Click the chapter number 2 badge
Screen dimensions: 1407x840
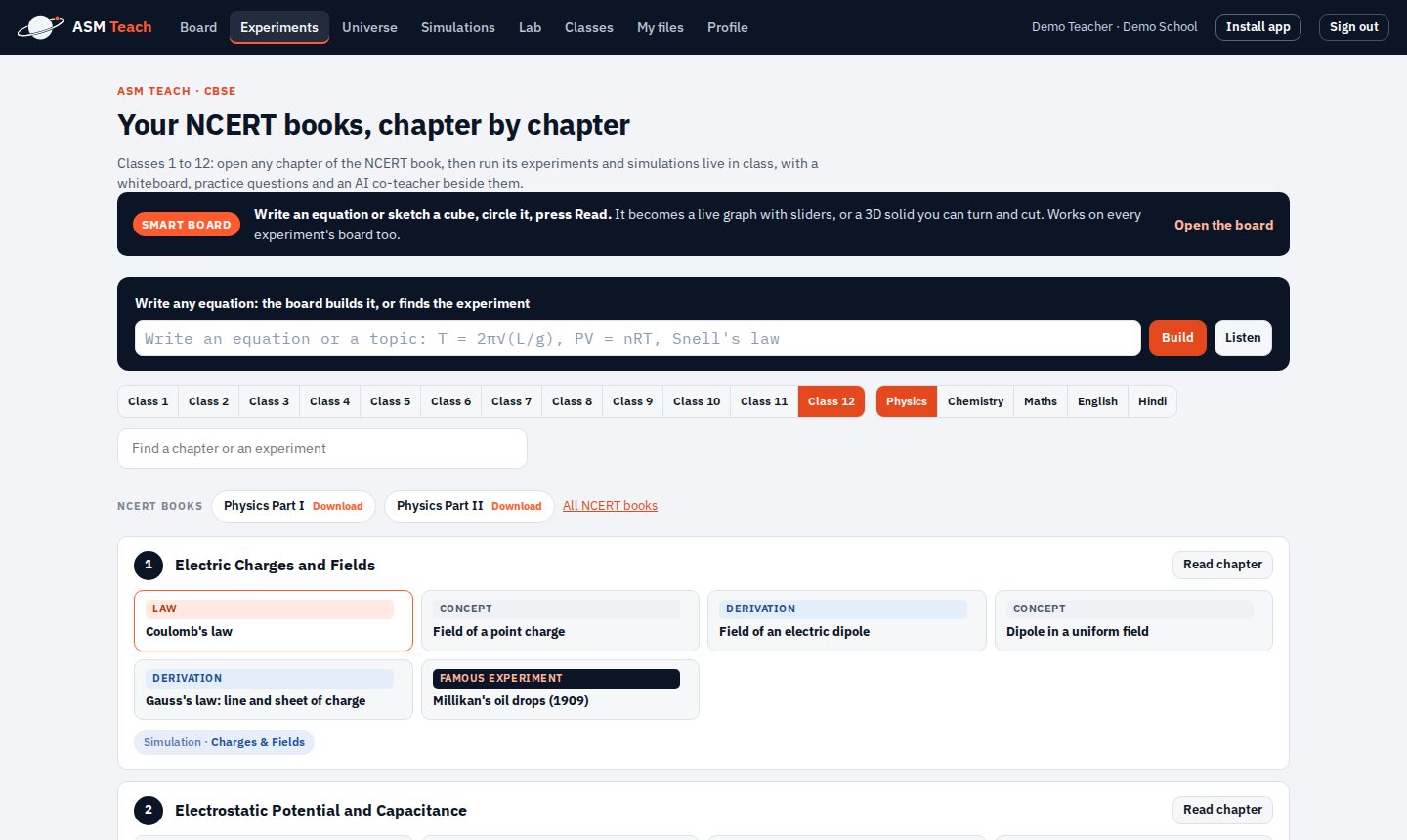tap(149, 810)
